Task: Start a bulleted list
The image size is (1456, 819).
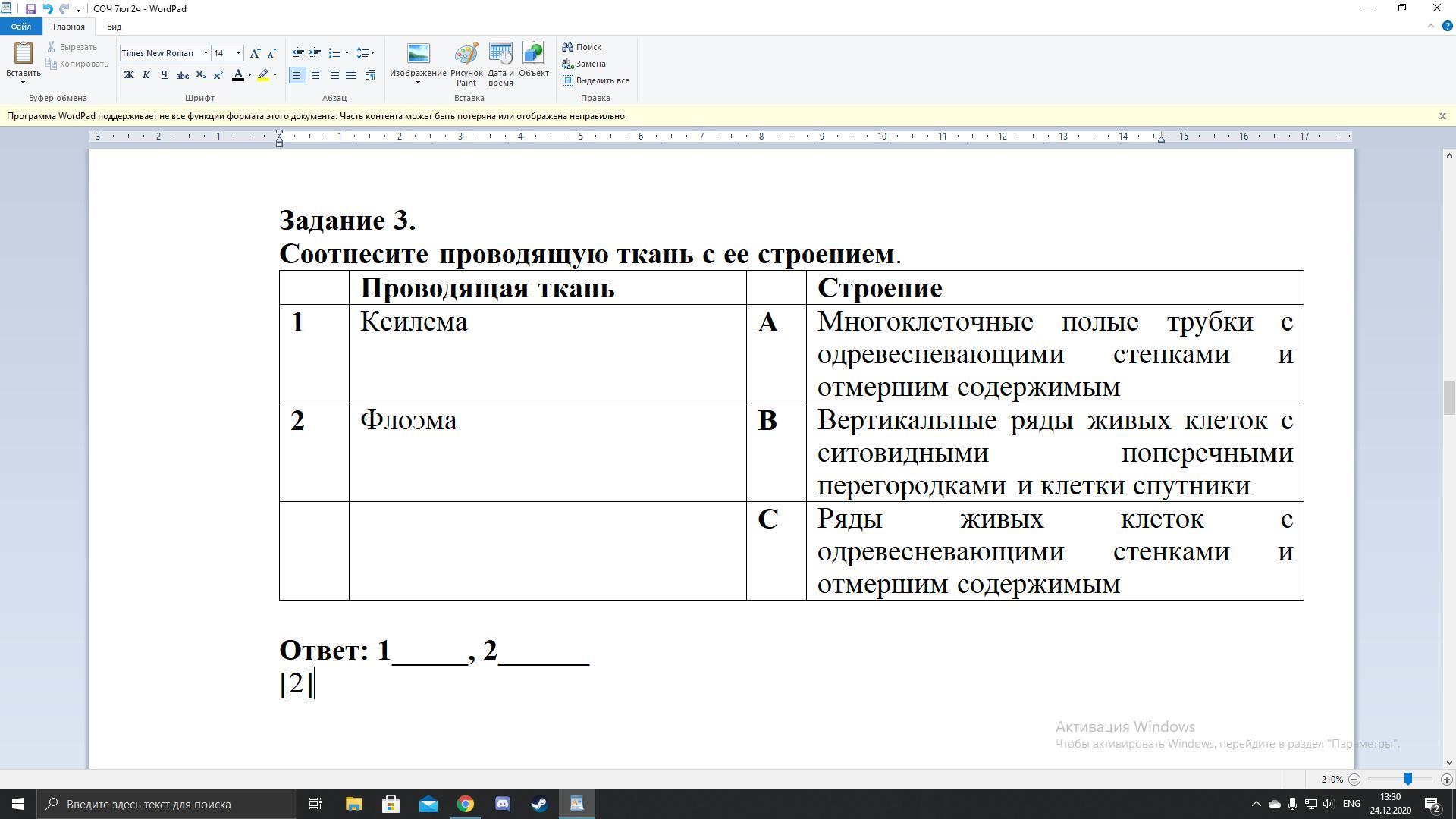Action: point(334,53)
